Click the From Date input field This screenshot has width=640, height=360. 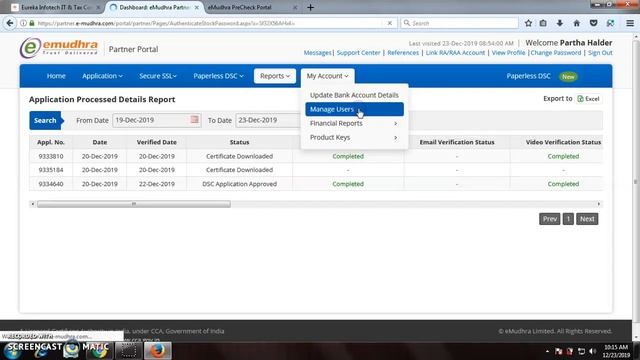click(x=156, y=120)
